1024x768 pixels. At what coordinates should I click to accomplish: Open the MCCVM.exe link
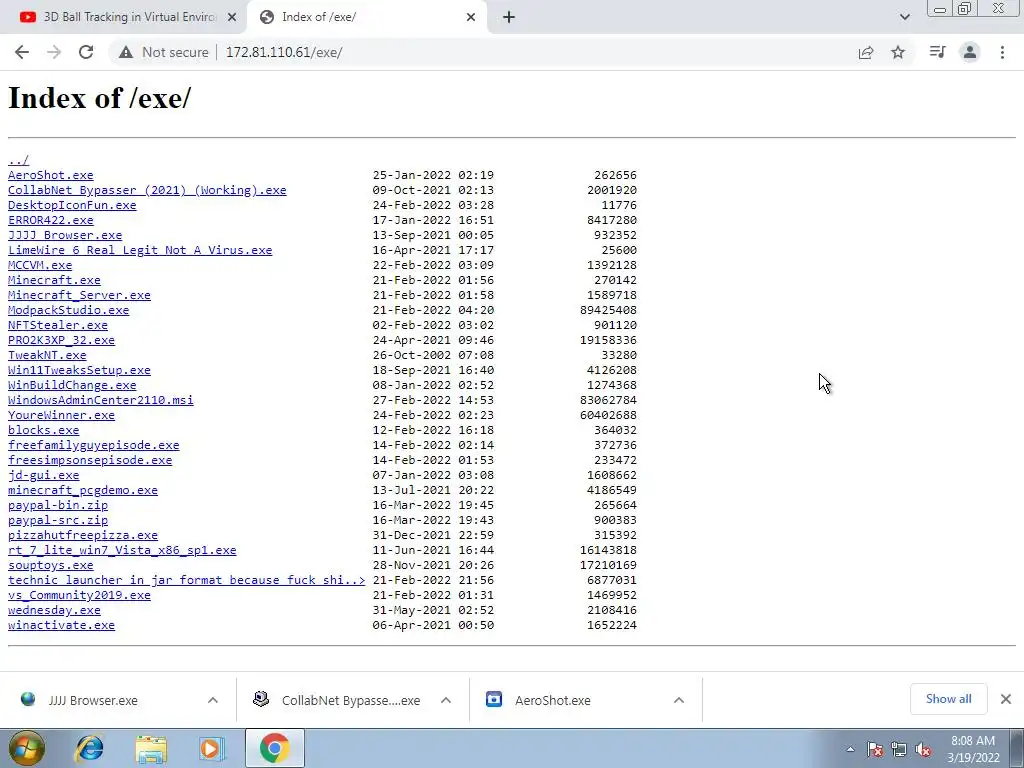[x=40, y=265]
